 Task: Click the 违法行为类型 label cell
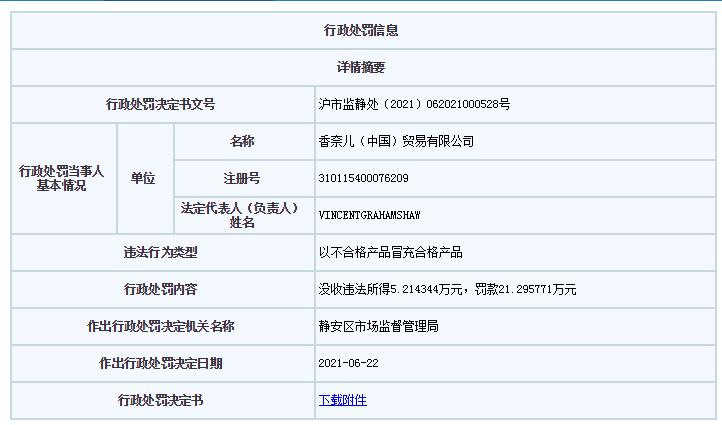pos(161,252)
